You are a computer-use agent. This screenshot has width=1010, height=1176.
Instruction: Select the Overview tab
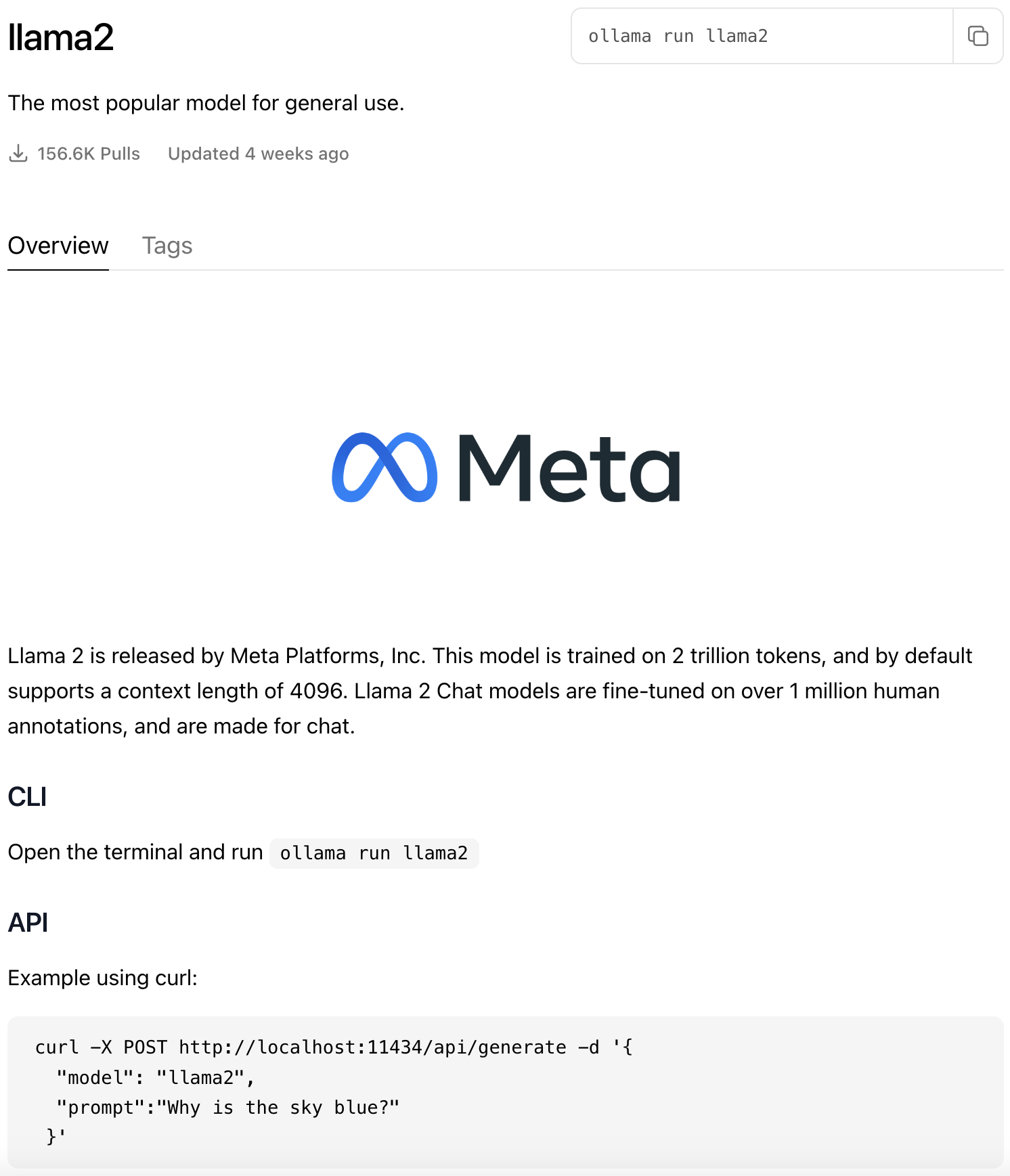tap(58, 246)
